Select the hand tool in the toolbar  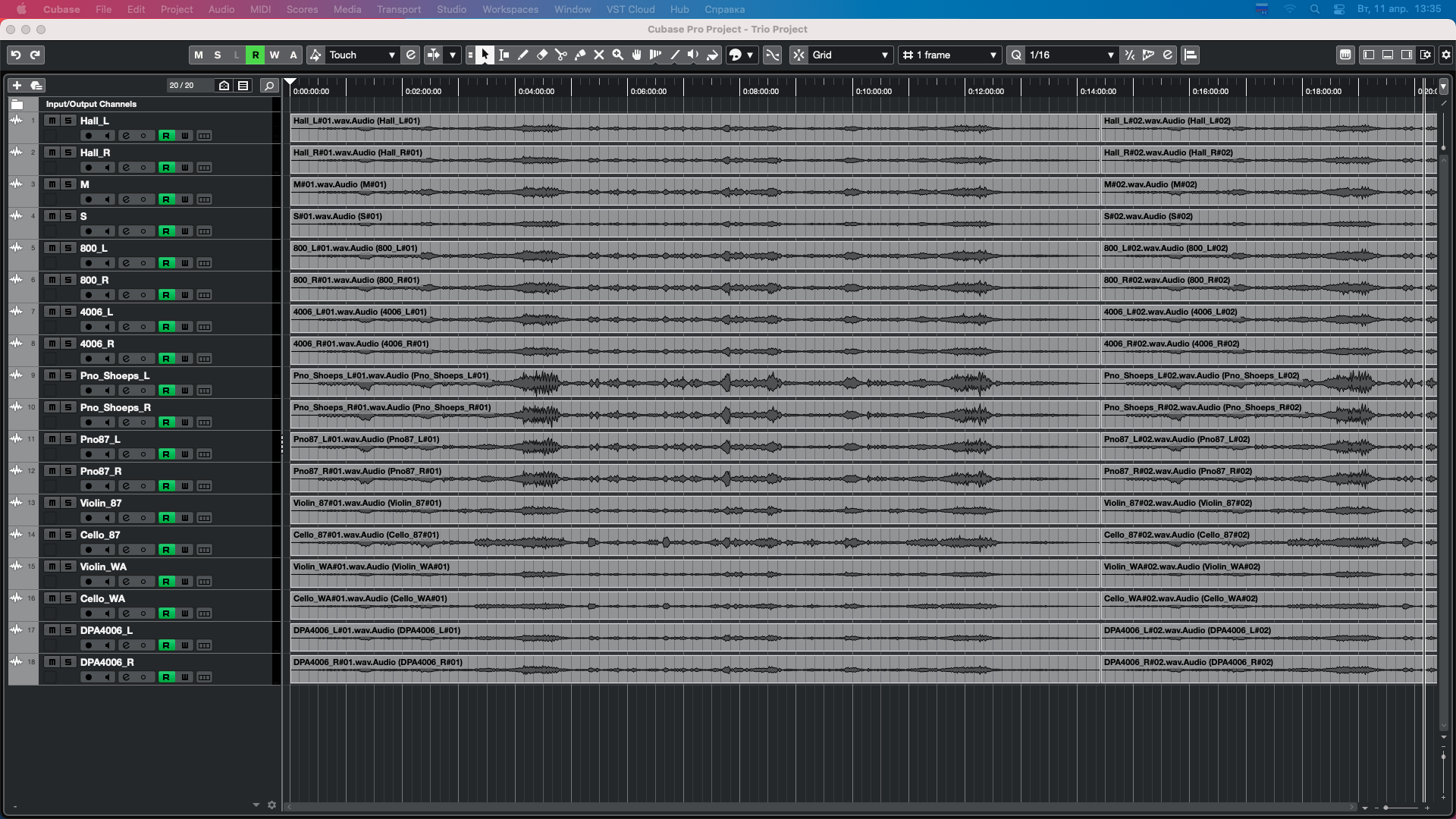(637, 55)
